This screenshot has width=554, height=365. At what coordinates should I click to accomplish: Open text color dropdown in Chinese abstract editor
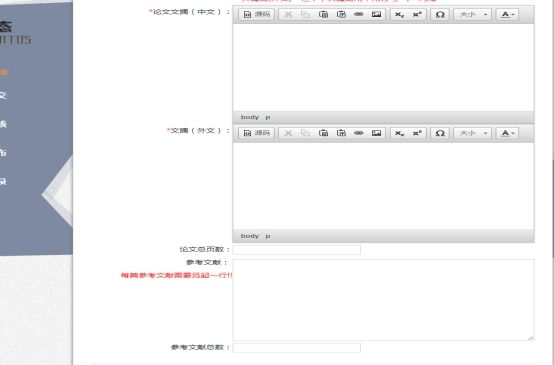click(x=508, y=14)
